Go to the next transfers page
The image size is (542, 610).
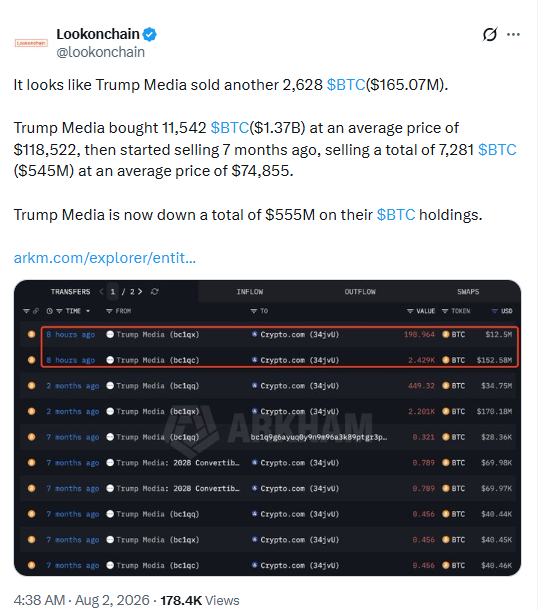click(x=140, y=291)
